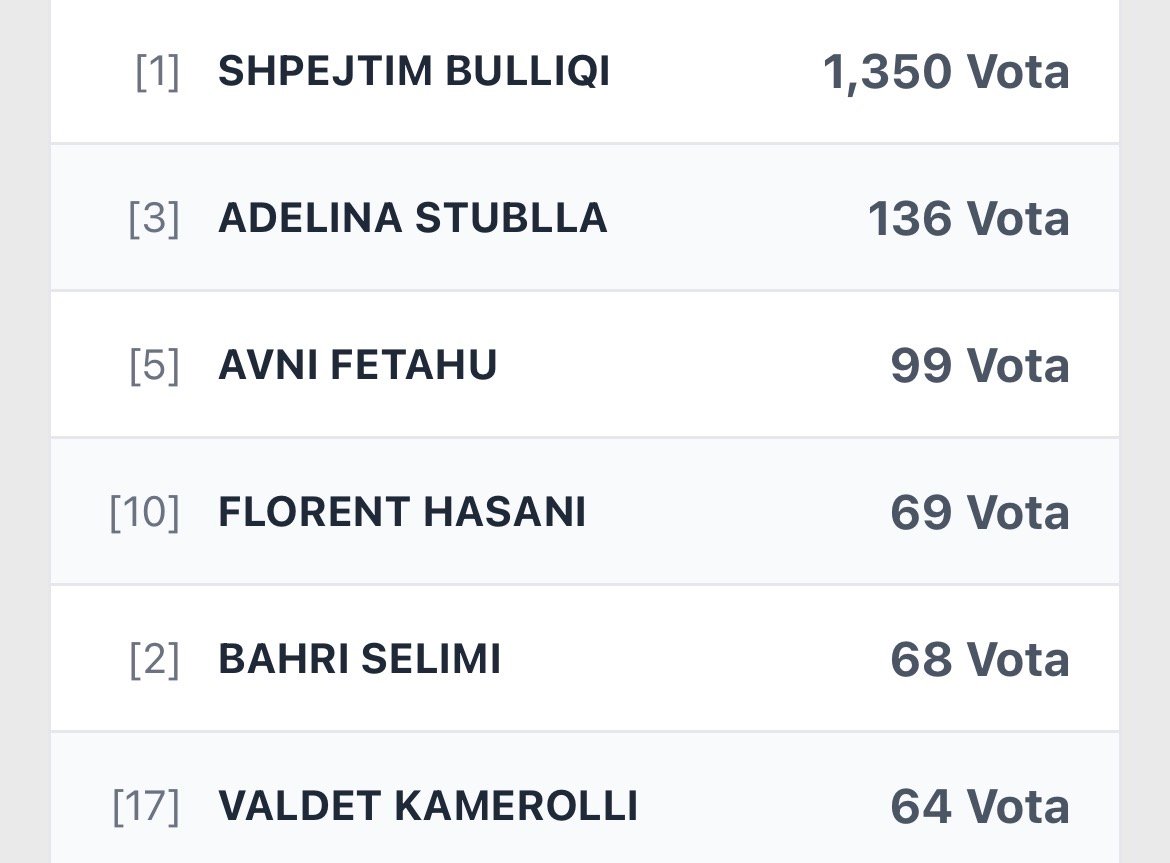The height and width of the screenshot is (863, 1170).
Task: Click the 69 Vota result
Action: point(979,513)
